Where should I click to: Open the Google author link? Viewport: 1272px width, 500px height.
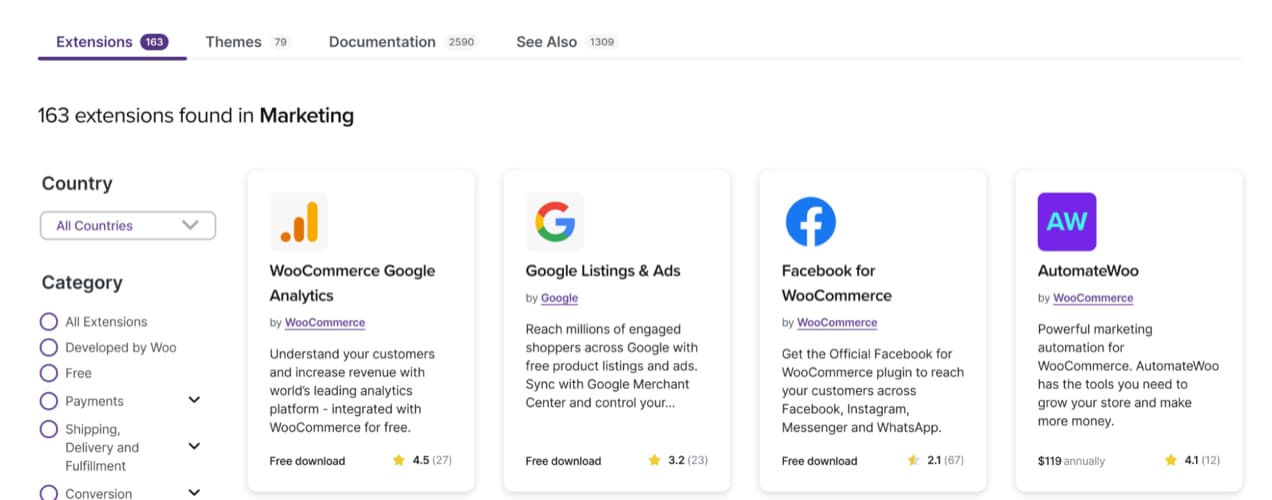[559, 298]
